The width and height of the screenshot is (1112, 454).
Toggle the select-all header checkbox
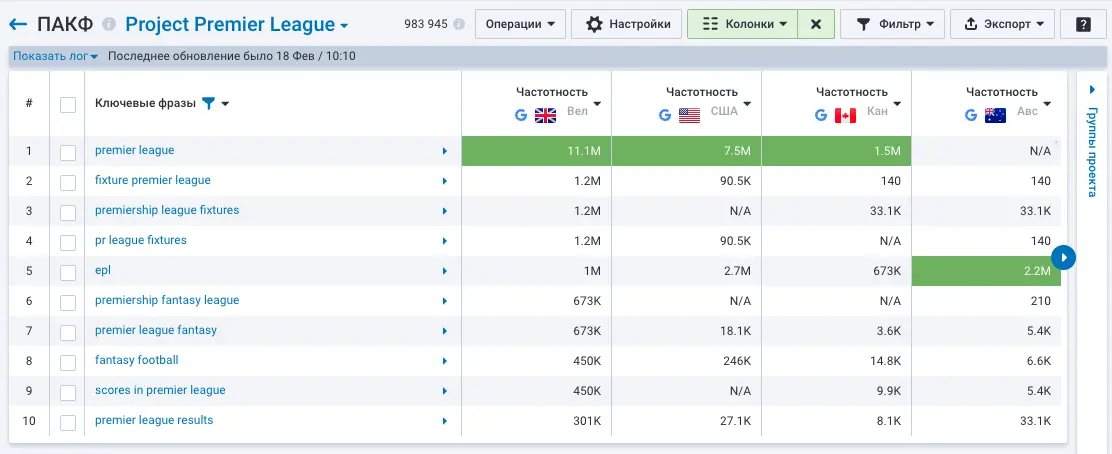(68, 105)
